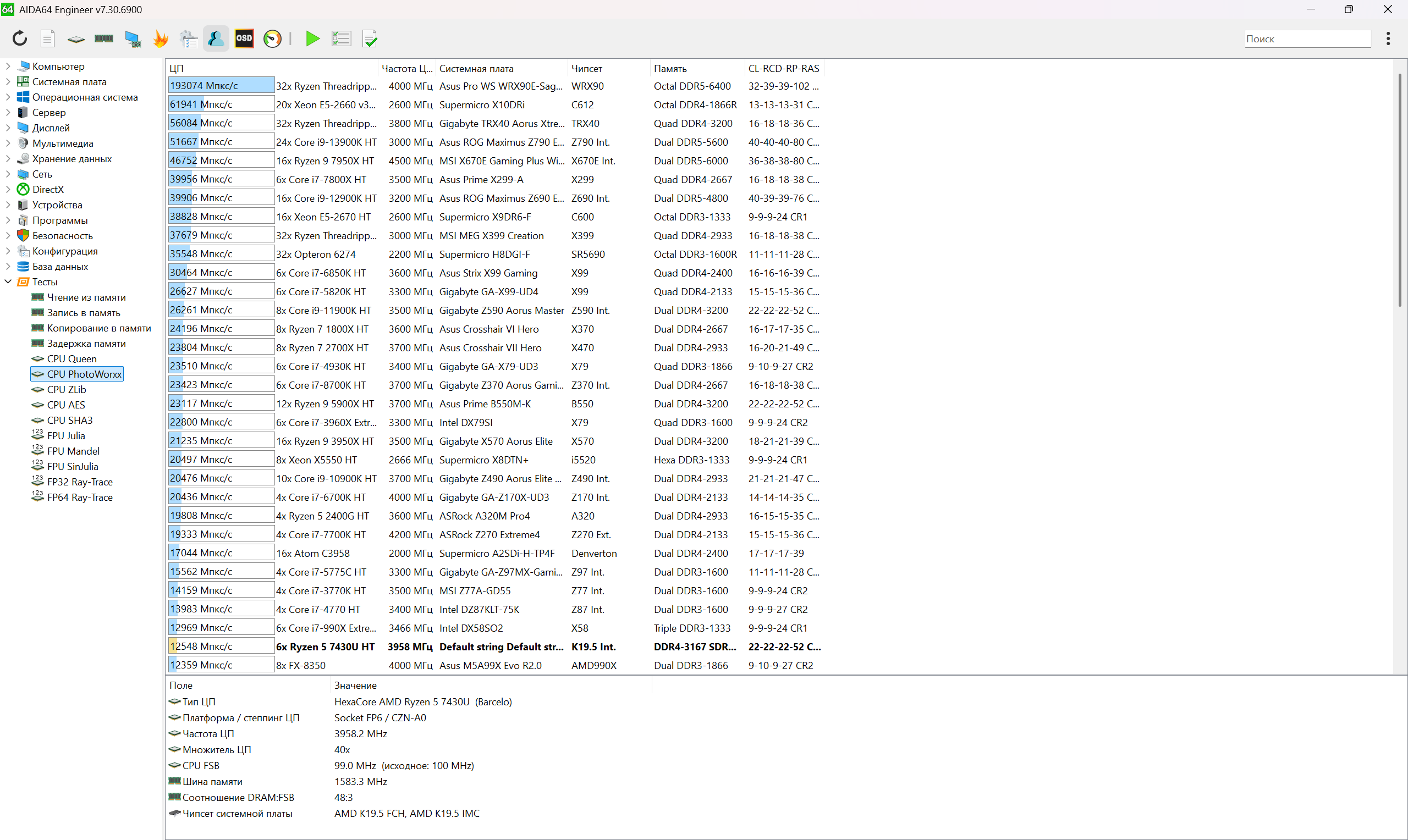Screen dimensions: 1408x840
Task: Select Безопасность in the sidebar tree
Action: 62,235
